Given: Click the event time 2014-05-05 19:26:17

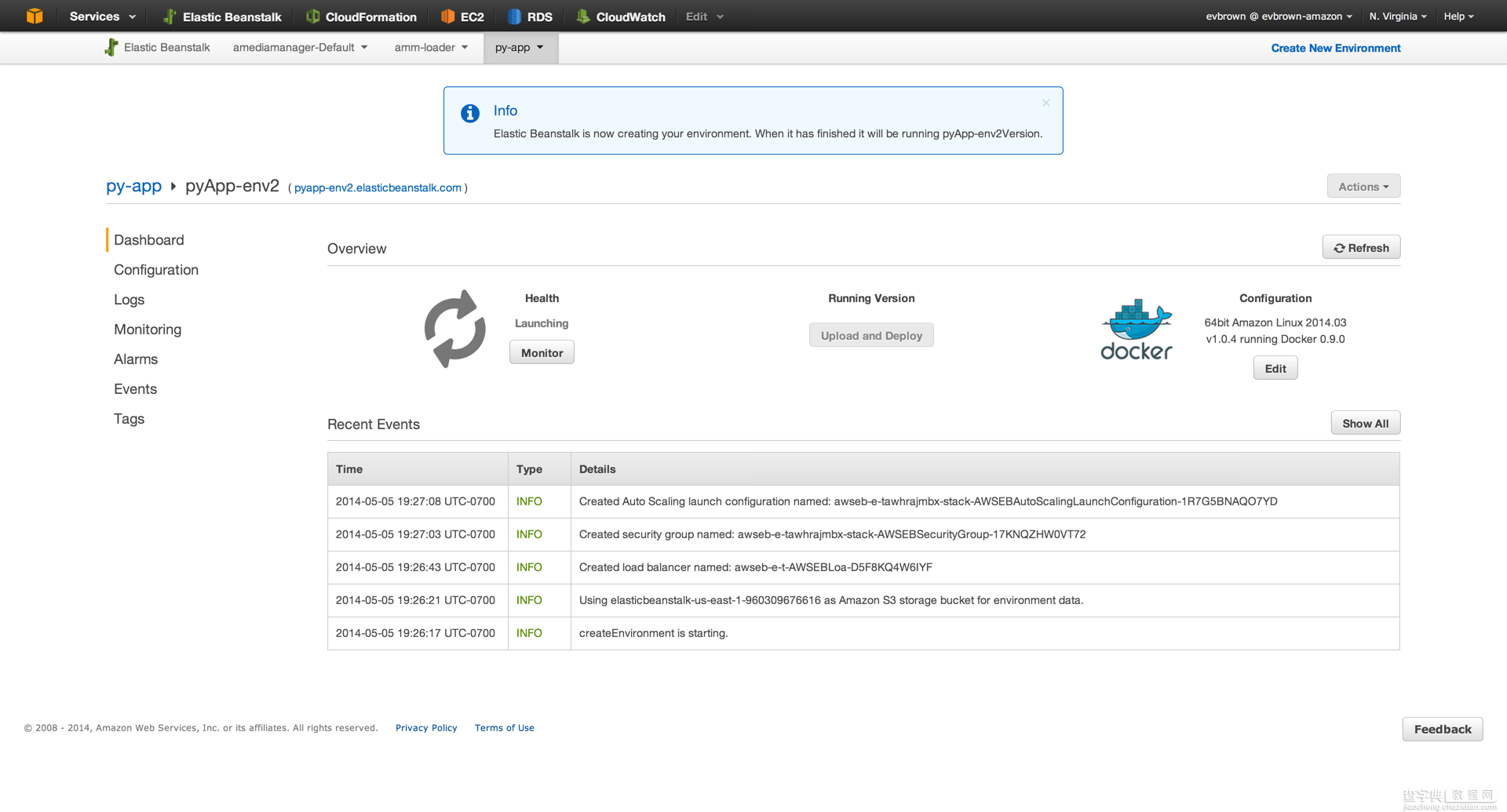Looking at the screenshot, I should [415, 633].
